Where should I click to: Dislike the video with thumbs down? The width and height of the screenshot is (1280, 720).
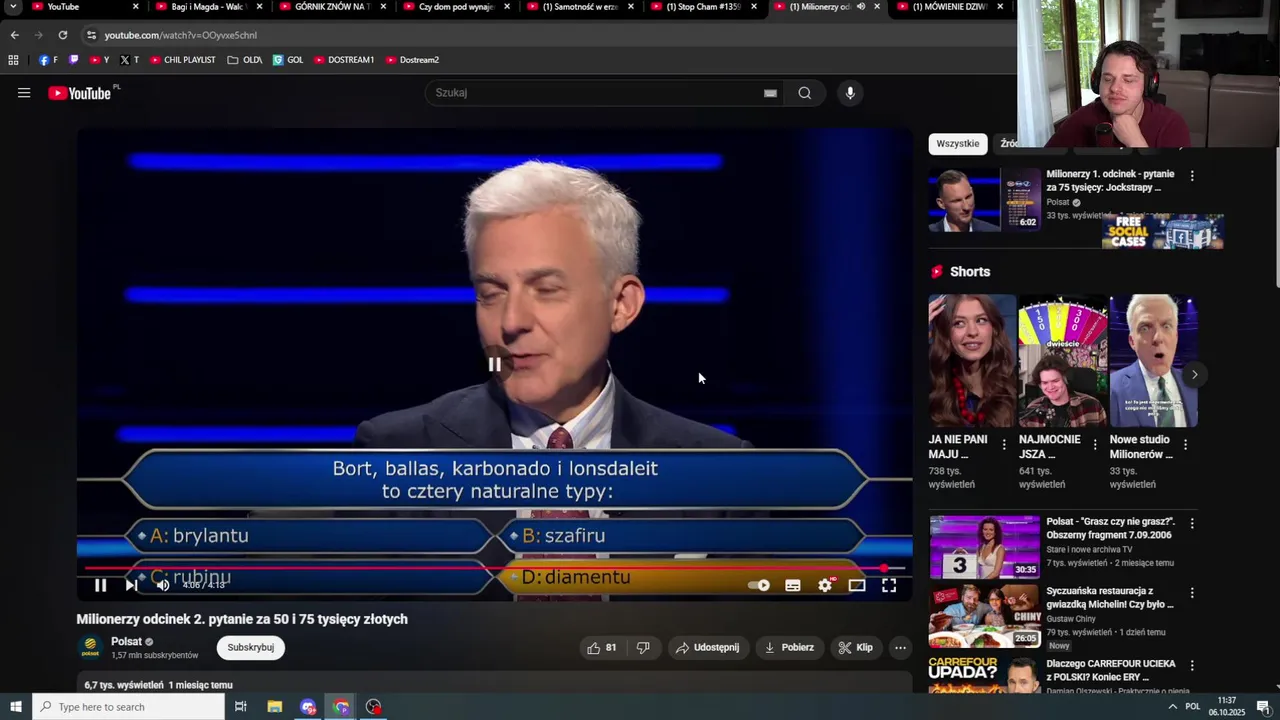pos(643,647)
